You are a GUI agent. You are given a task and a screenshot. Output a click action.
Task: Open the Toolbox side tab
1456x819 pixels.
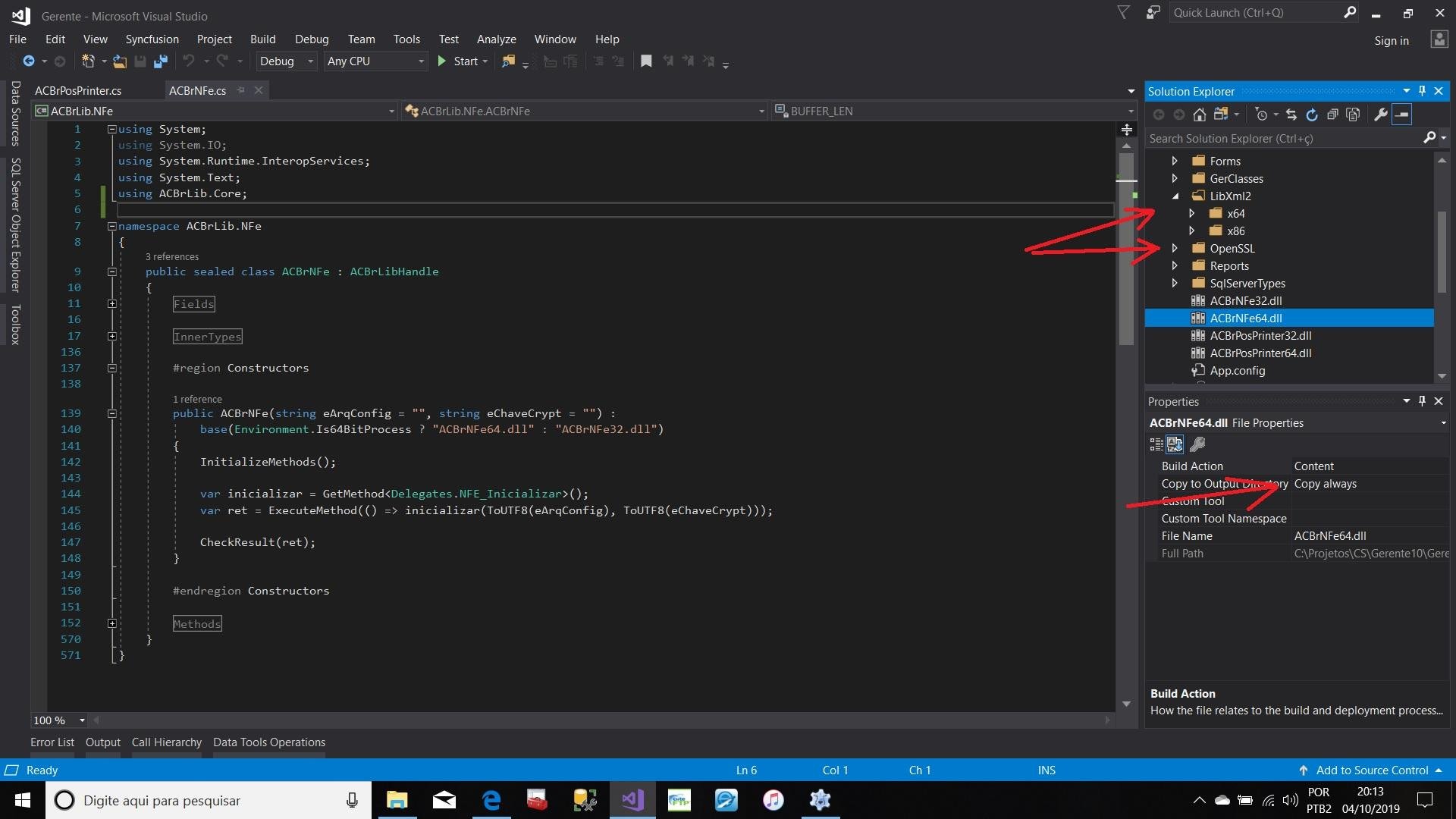click(15, 325)
